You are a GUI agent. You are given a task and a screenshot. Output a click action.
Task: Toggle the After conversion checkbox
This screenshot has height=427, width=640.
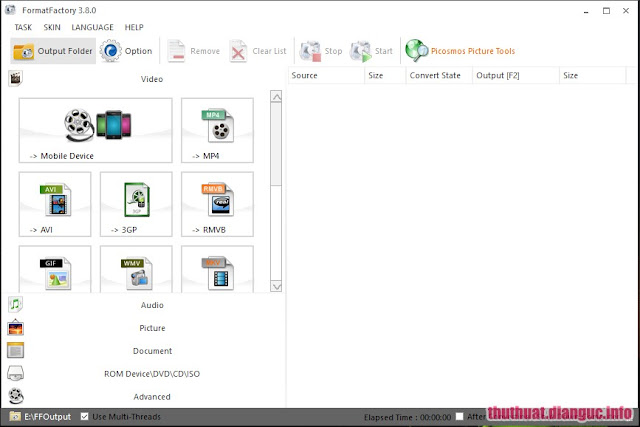click(x=460, y=416)
